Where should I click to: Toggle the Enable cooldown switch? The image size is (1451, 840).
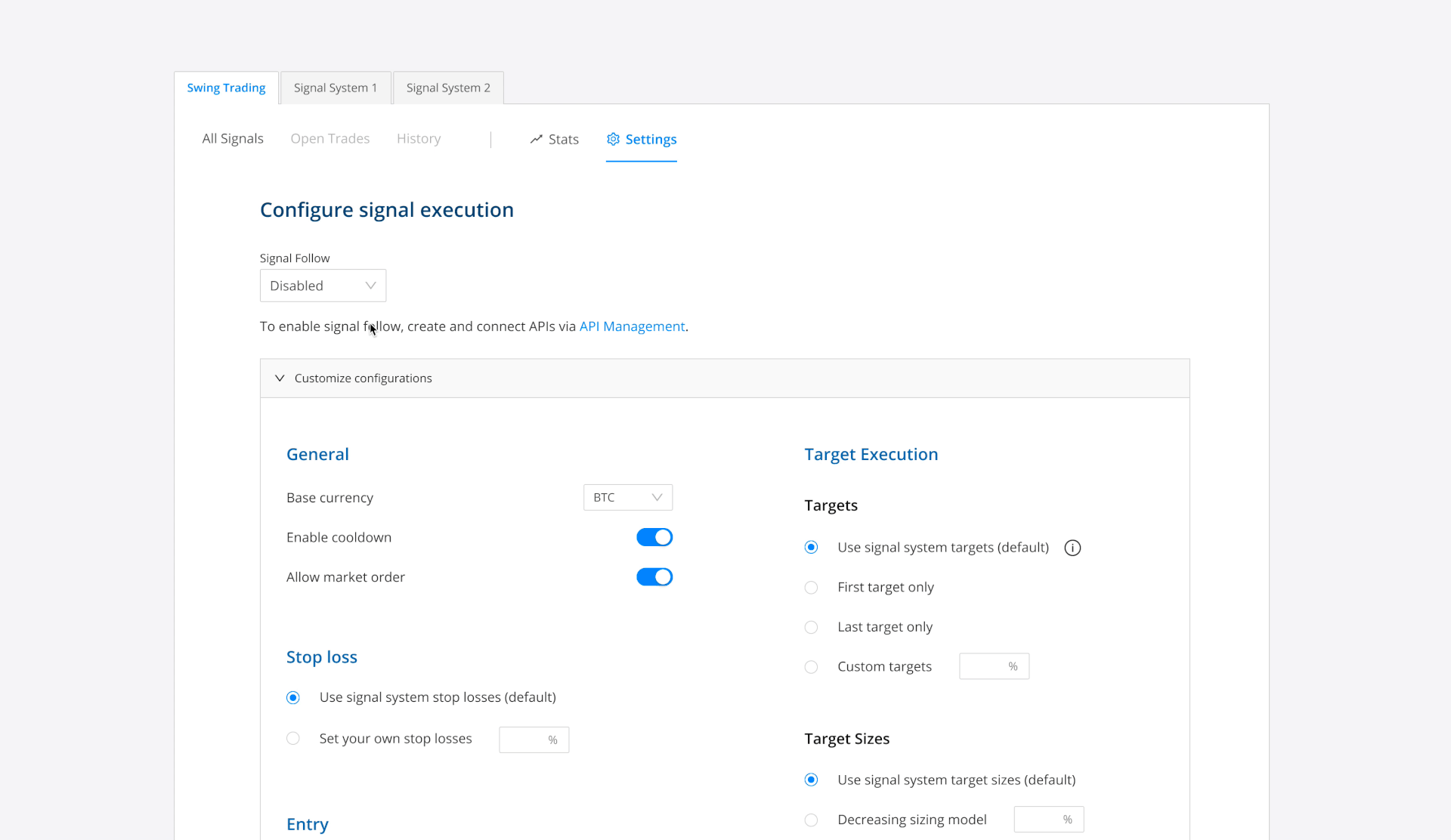[x=654, y=537]
